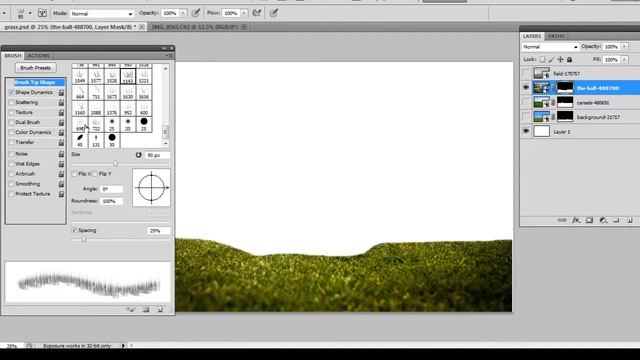
Task: Click the brush angle and roundness dial
Action: [151, 188]
